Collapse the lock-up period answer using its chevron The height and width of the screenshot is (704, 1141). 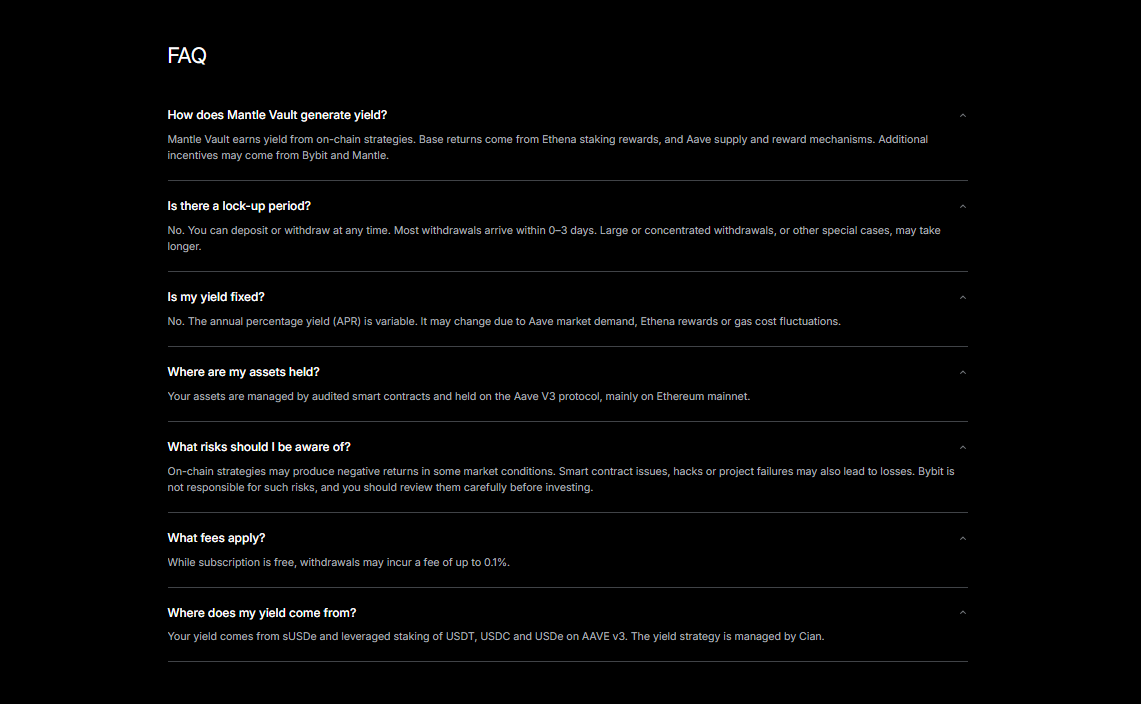pyautogui.click(x=962, y=207)
